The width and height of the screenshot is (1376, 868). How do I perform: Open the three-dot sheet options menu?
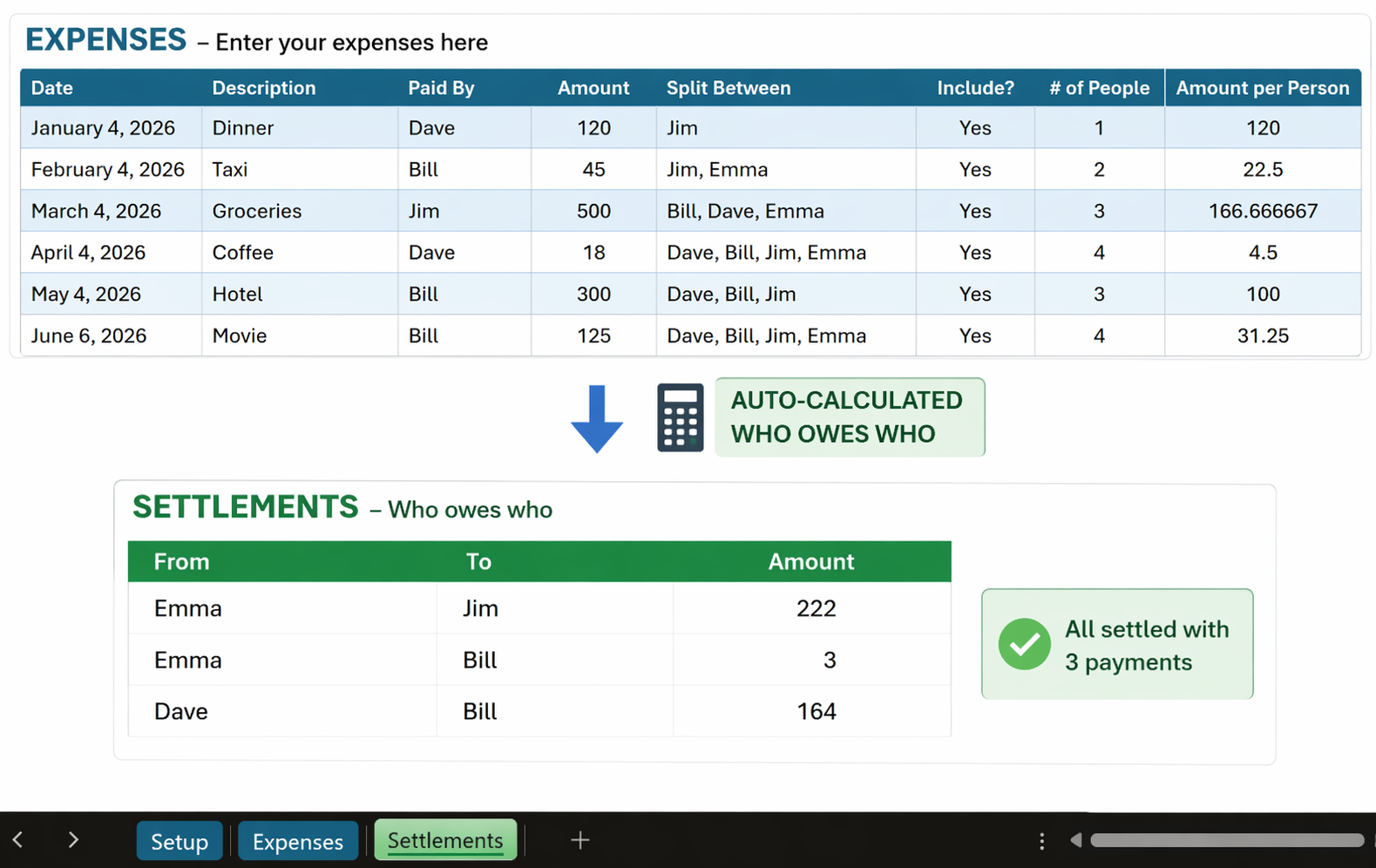(1041, 841)
